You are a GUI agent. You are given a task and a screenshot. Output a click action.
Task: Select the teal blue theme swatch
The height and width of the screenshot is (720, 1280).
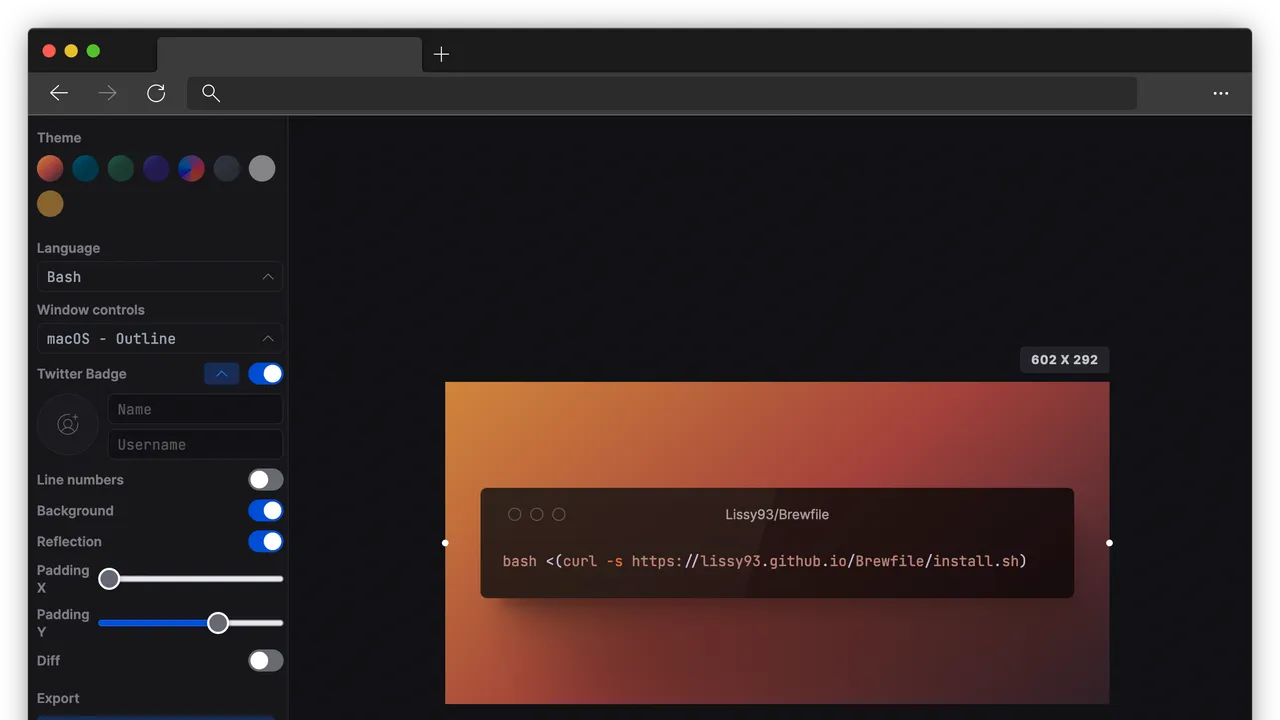(x=86, y=168)
